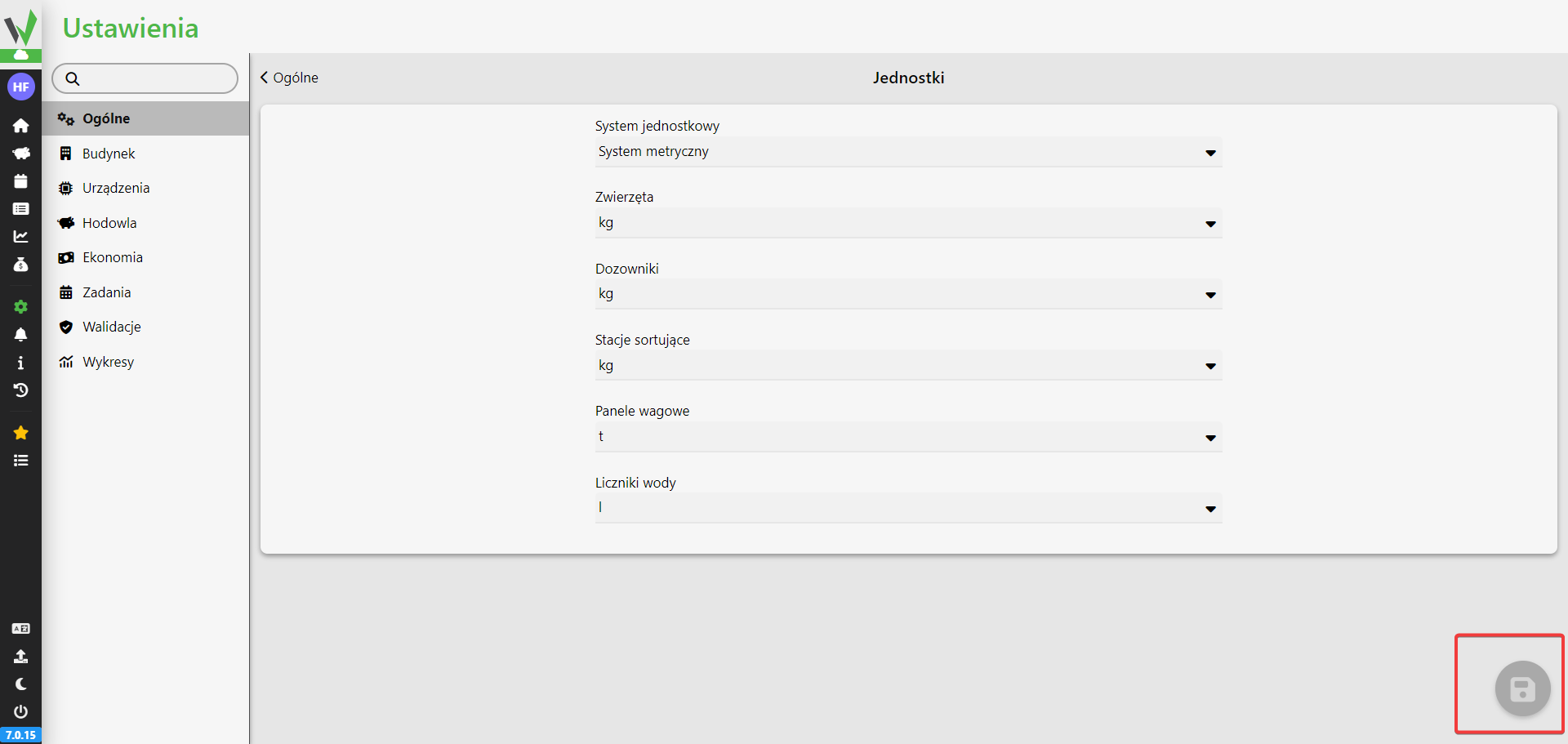Click the power logout icon
The width and height of the screenshot is (1568, 744).
20,712
